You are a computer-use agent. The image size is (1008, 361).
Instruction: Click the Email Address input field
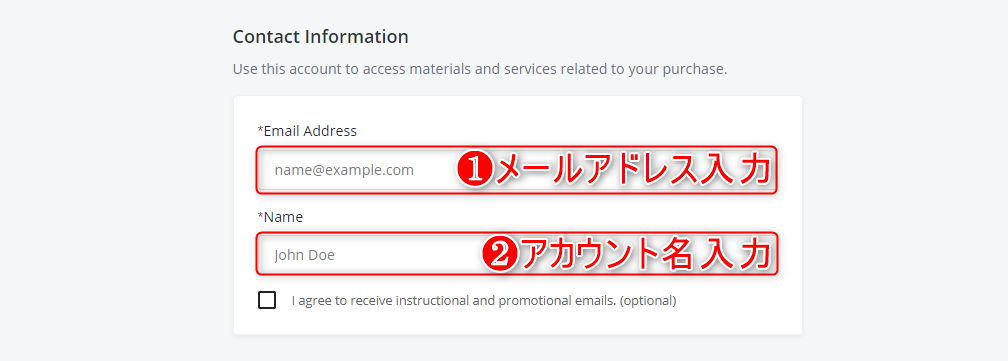point(517,170)
